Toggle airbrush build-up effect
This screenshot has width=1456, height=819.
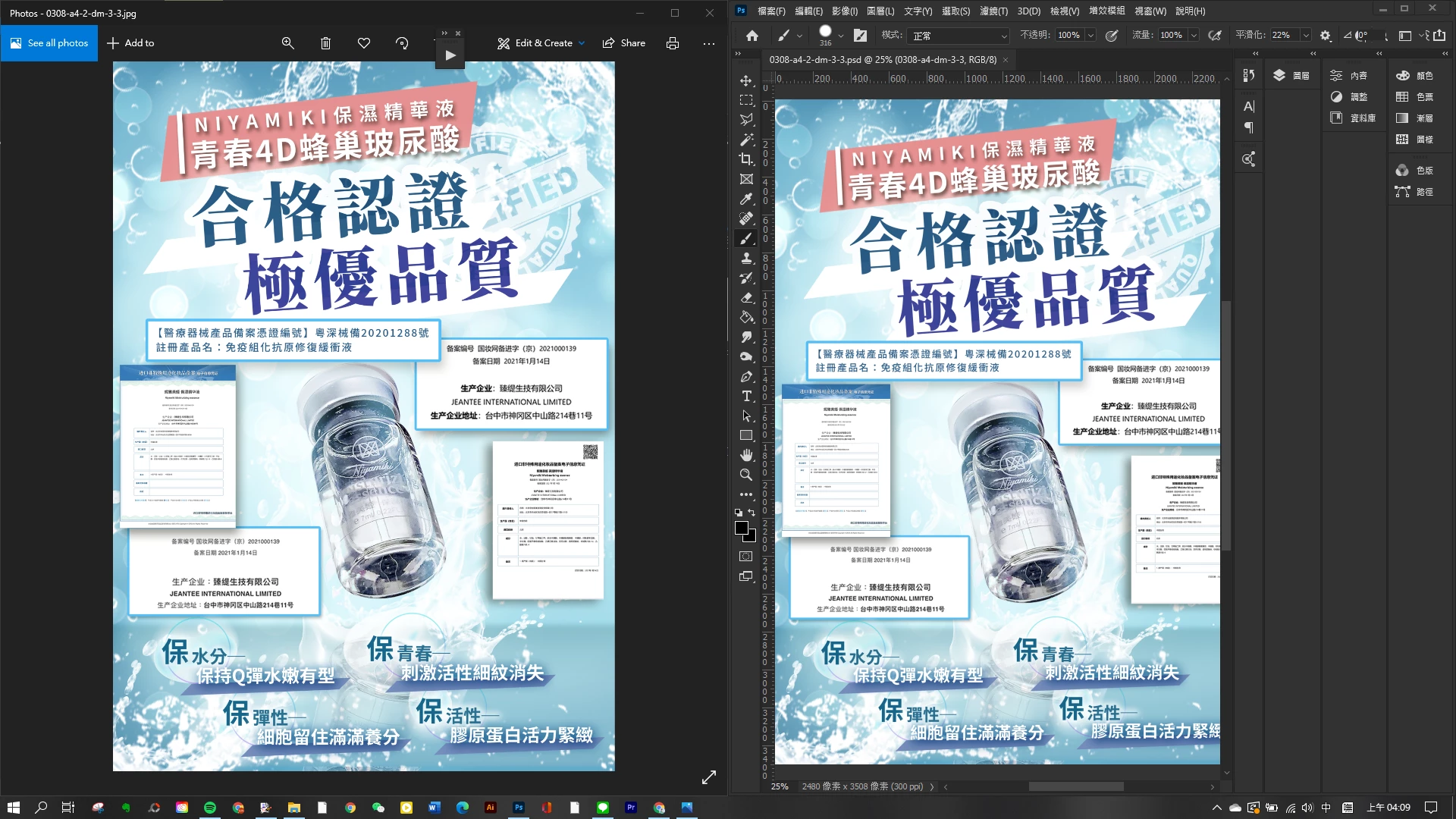[1215, 35]
